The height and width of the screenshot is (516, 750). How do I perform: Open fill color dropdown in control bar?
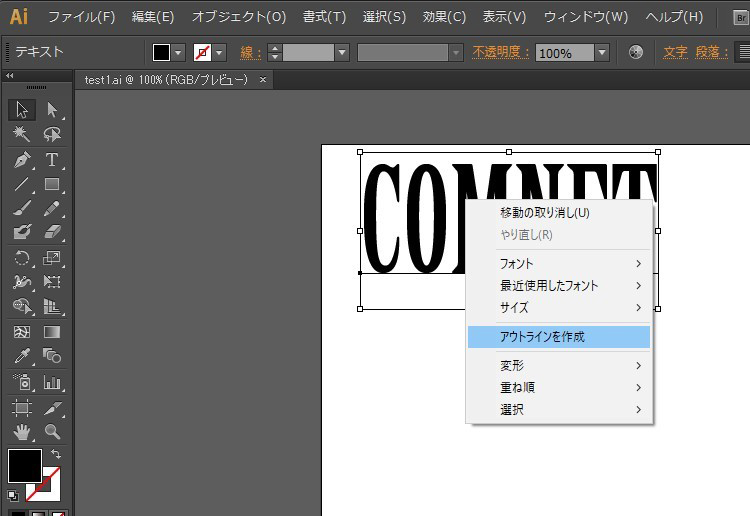click(178, 52)
